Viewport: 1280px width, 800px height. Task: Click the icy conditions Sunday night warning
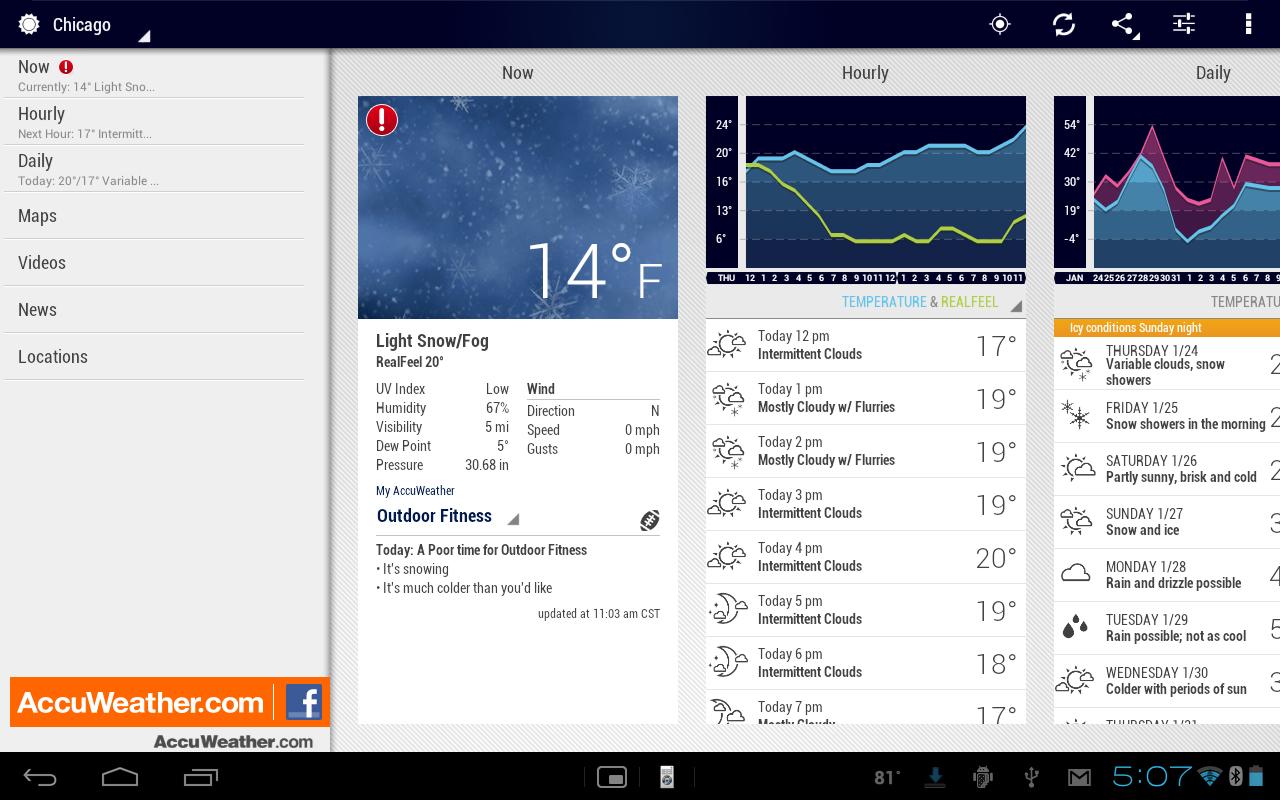coord(1165,327)
